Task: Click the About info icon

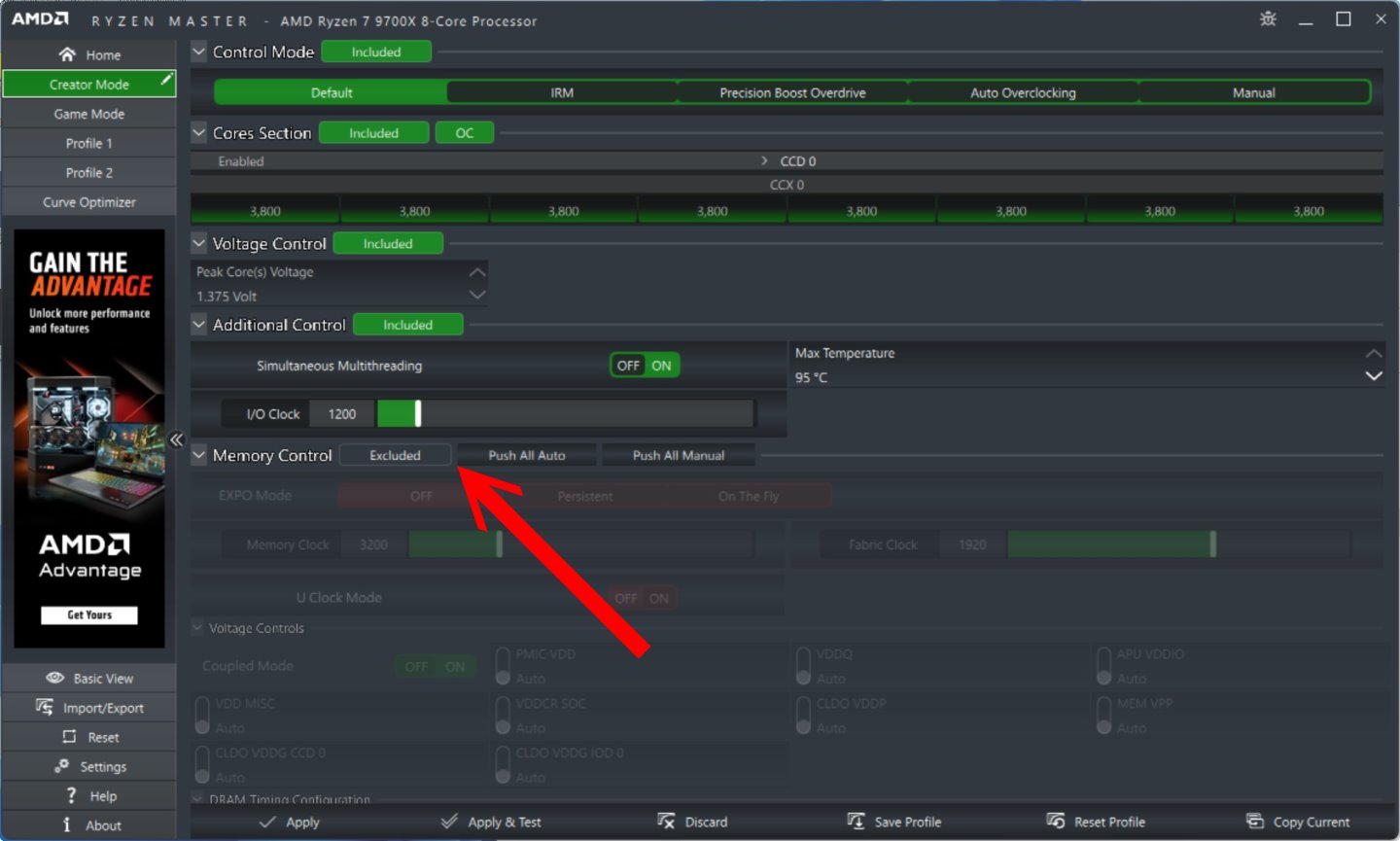Action: (x=66, y=824)
